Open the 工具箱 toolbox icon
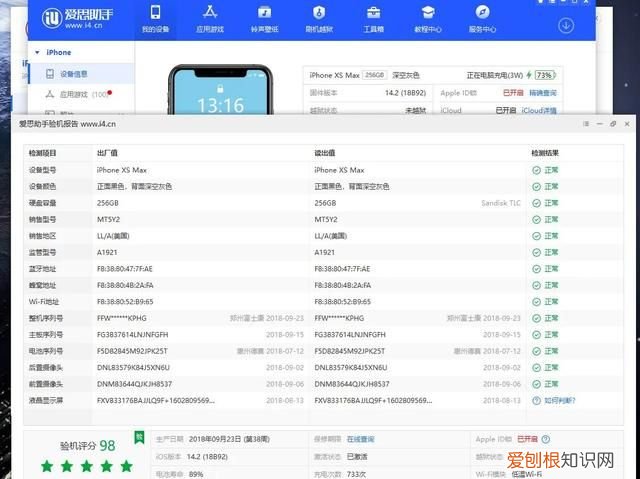 tap(373, 13)
